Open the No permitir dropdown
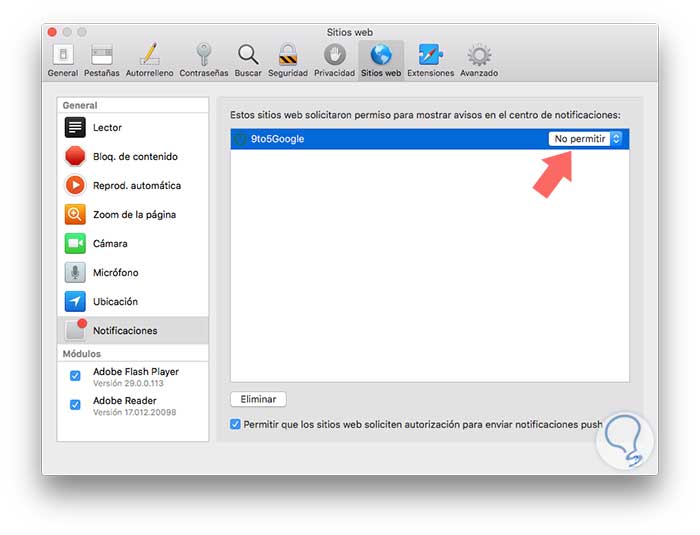 (x=585, y=139)
